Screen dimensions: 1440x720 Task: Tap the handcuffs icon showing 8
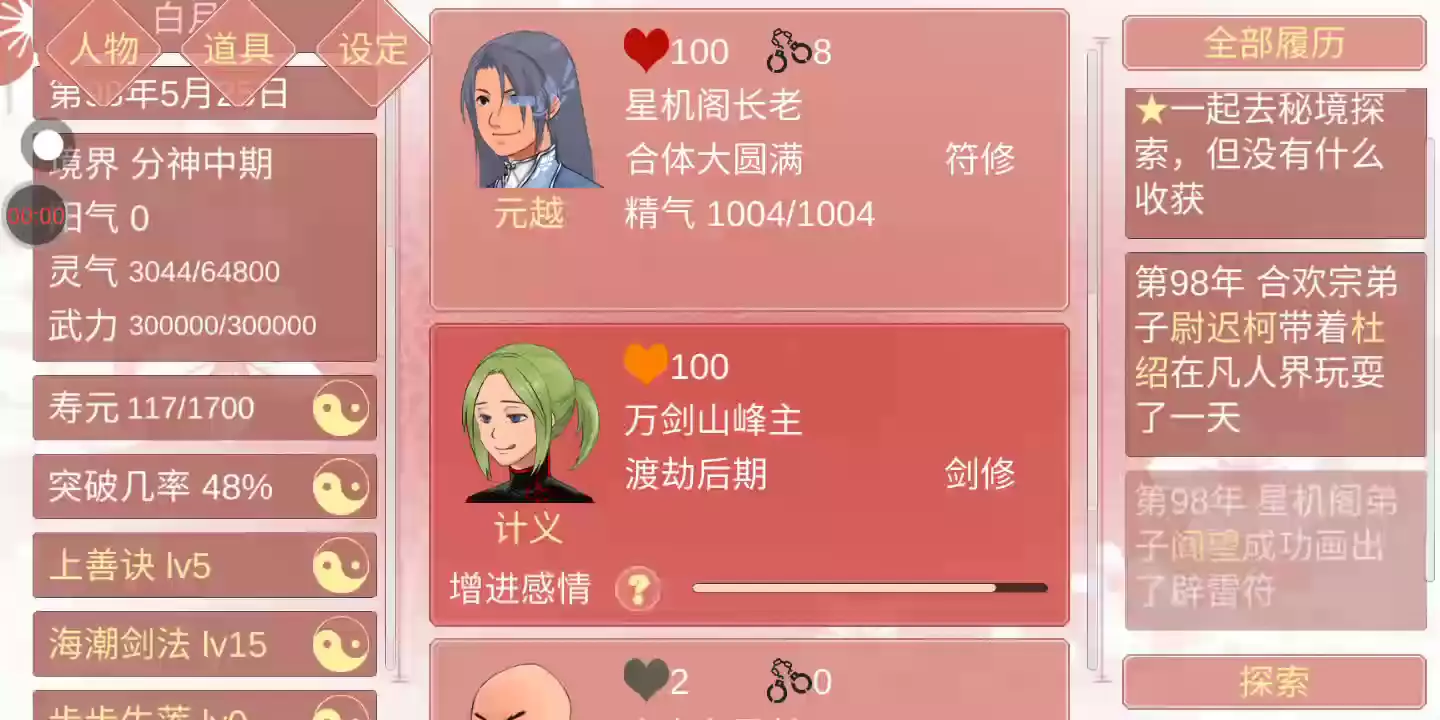pos(789,51)
